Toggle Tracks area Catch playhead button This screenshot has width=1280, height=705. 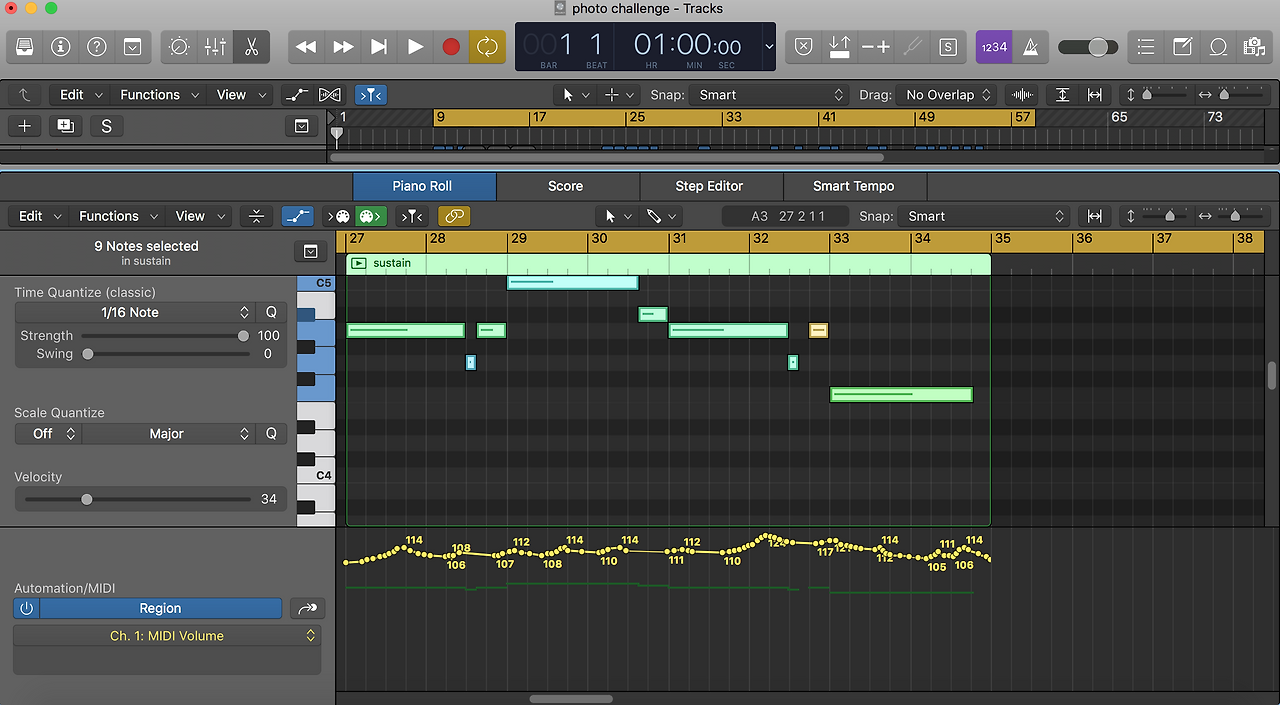(x=370, y=95)
